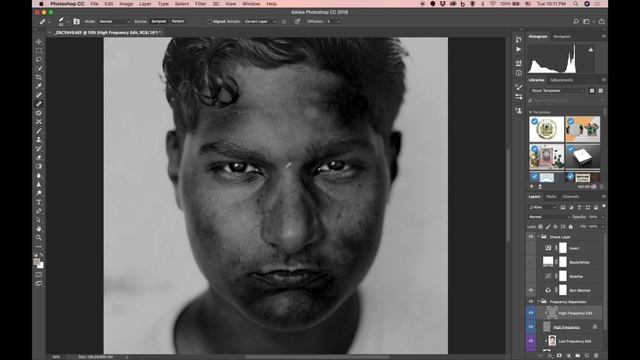The width and height of the screenshot is (640, 360).
Task: Select the Hand tool
Action: (x=39, y=229)
